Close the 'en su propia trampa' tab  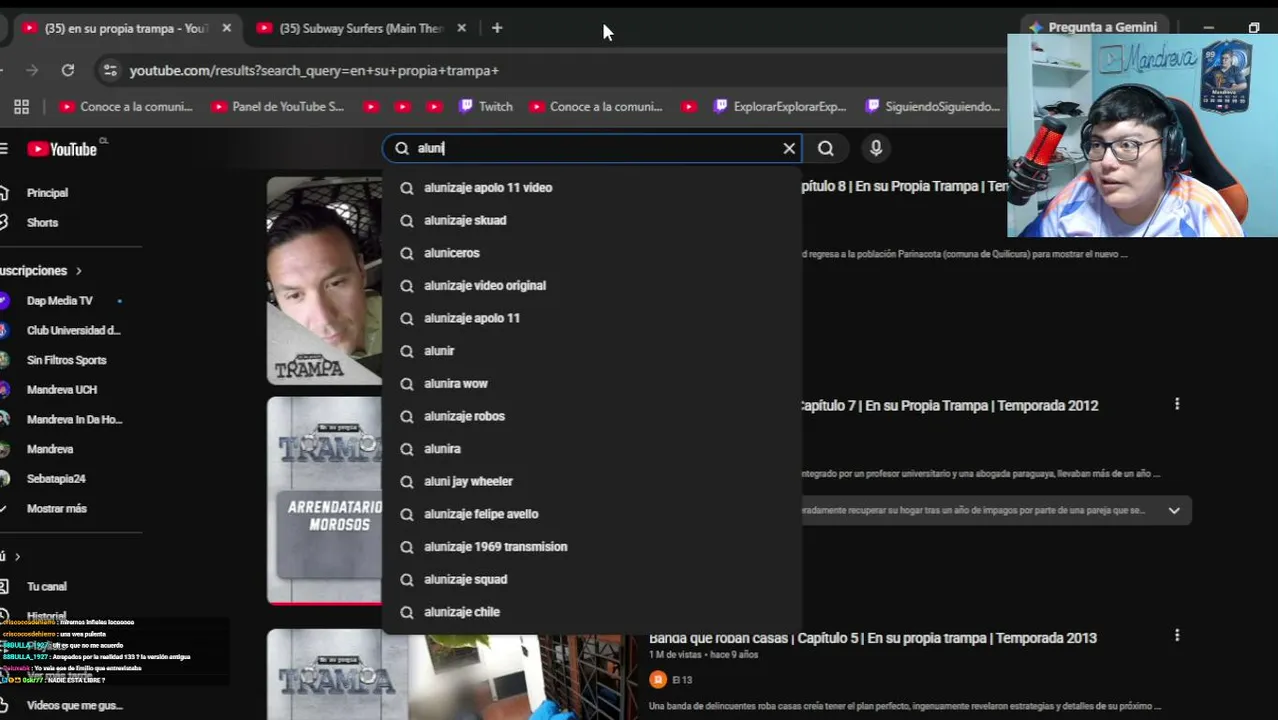[x=227, y=28]
